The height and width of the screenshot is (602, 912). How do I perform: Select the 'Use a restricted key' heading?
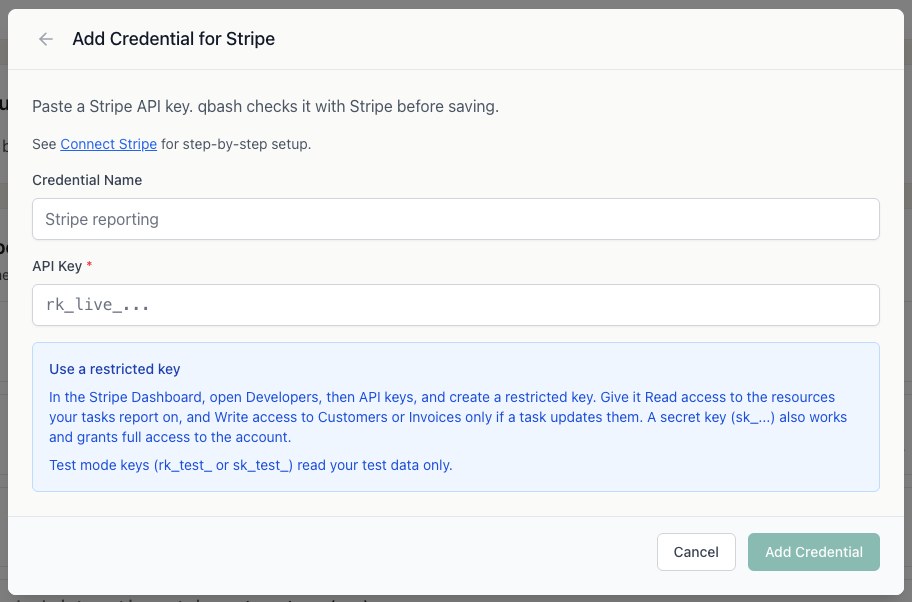115,369
